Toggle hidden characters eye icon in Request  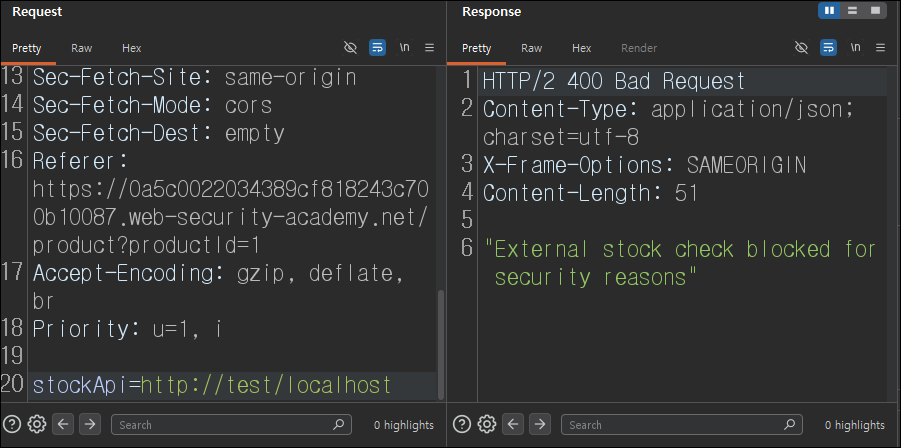click(350, 48)
